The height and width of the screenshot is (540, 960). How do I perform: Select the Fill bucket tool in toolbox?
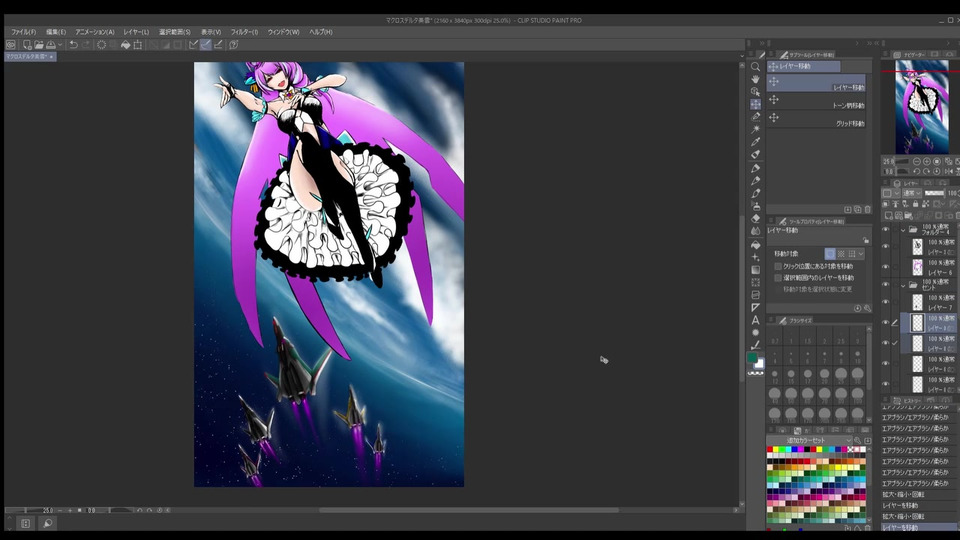[756, 245]
